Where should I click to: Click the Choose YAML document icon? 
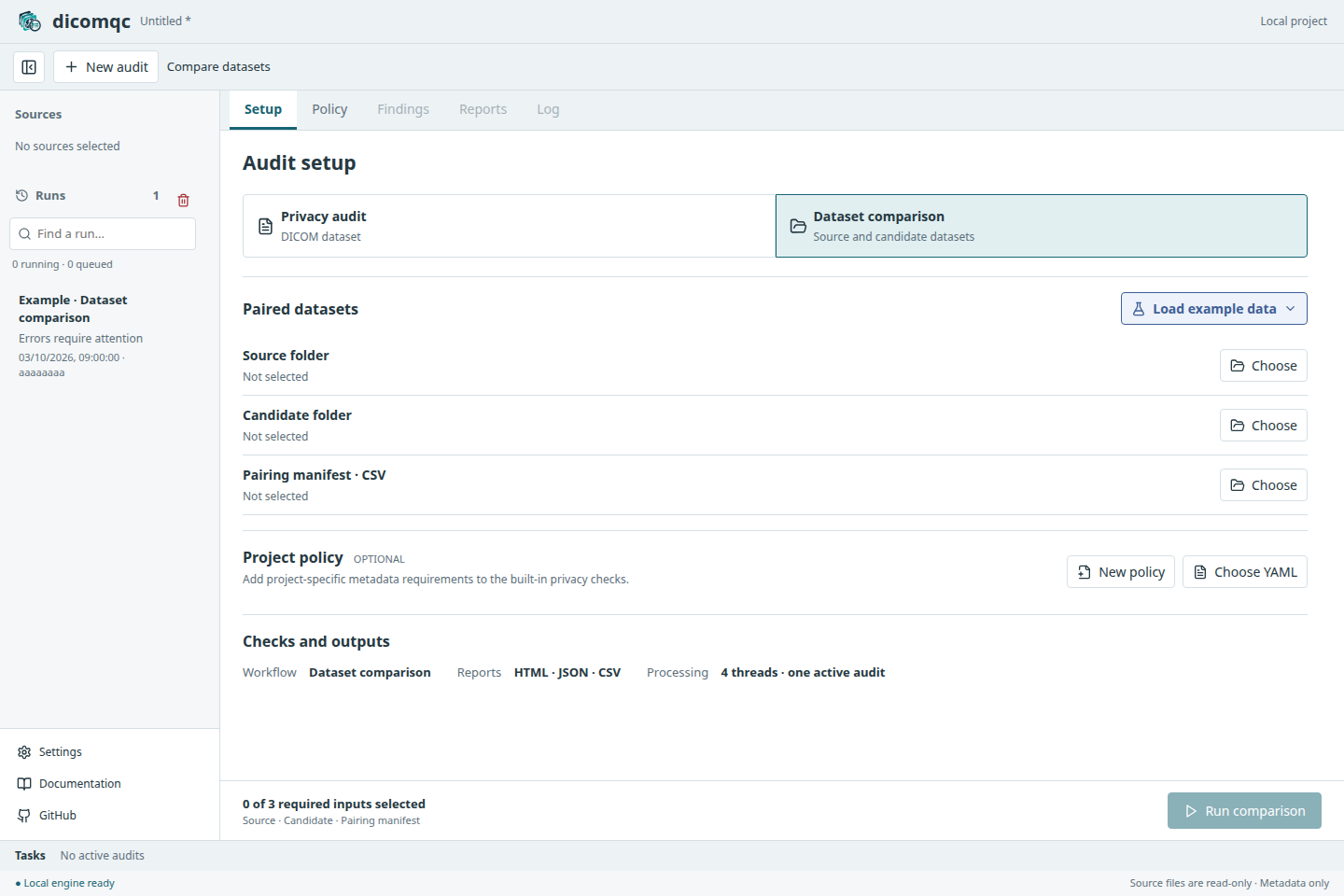point(1200,572)
